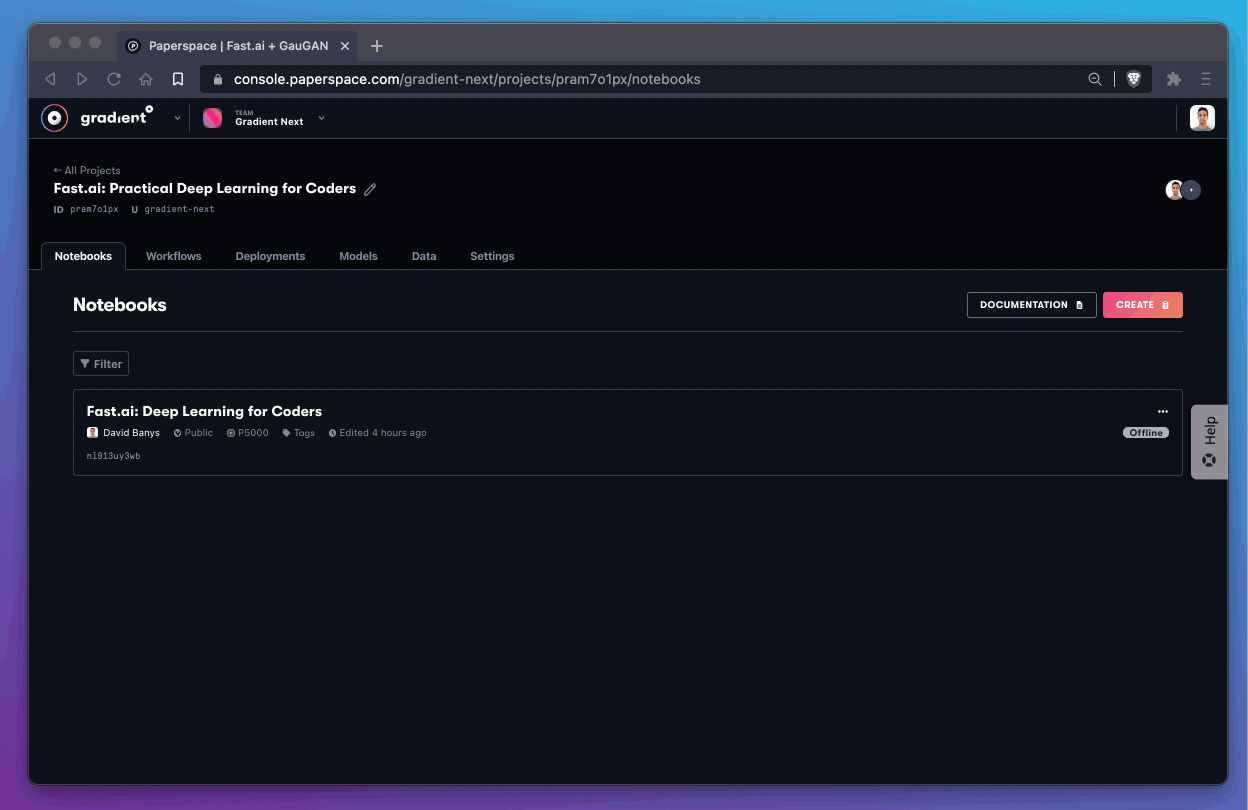Open the browser hamburger menu

pos(1206,79)
